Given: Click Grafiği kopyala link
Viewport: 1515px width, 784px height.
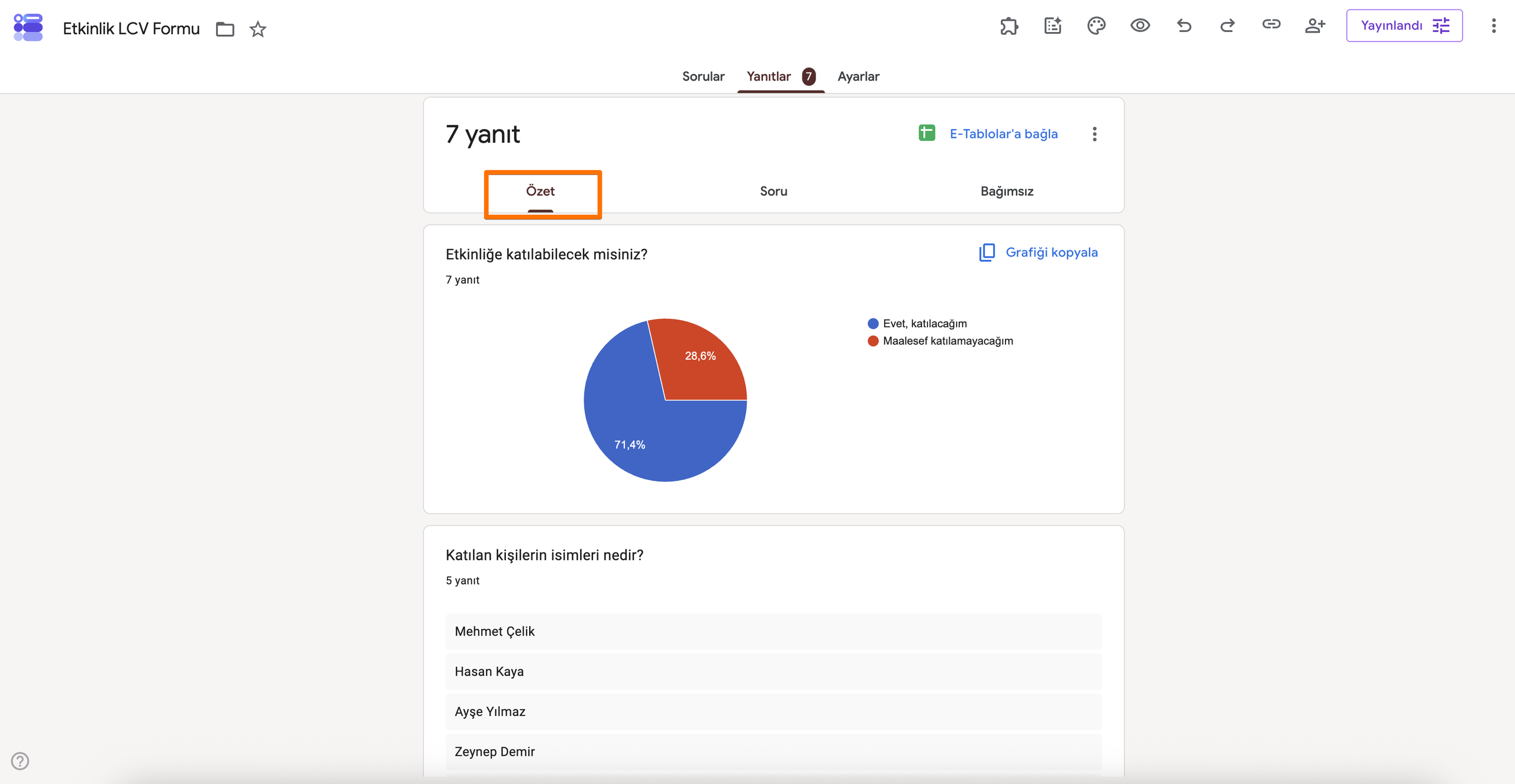Looking at the screenshot, I should click(x=1052, y=252).
